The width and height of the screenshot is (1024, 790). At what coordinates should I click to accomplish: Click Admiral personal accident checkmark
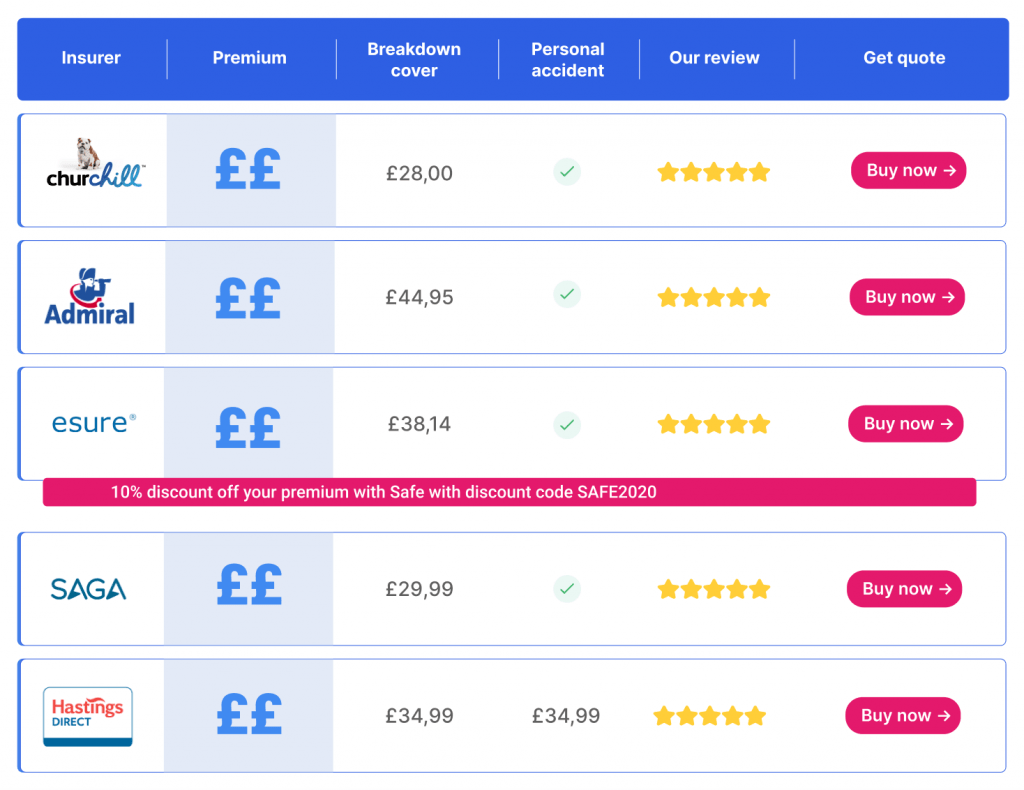point(567,295)
